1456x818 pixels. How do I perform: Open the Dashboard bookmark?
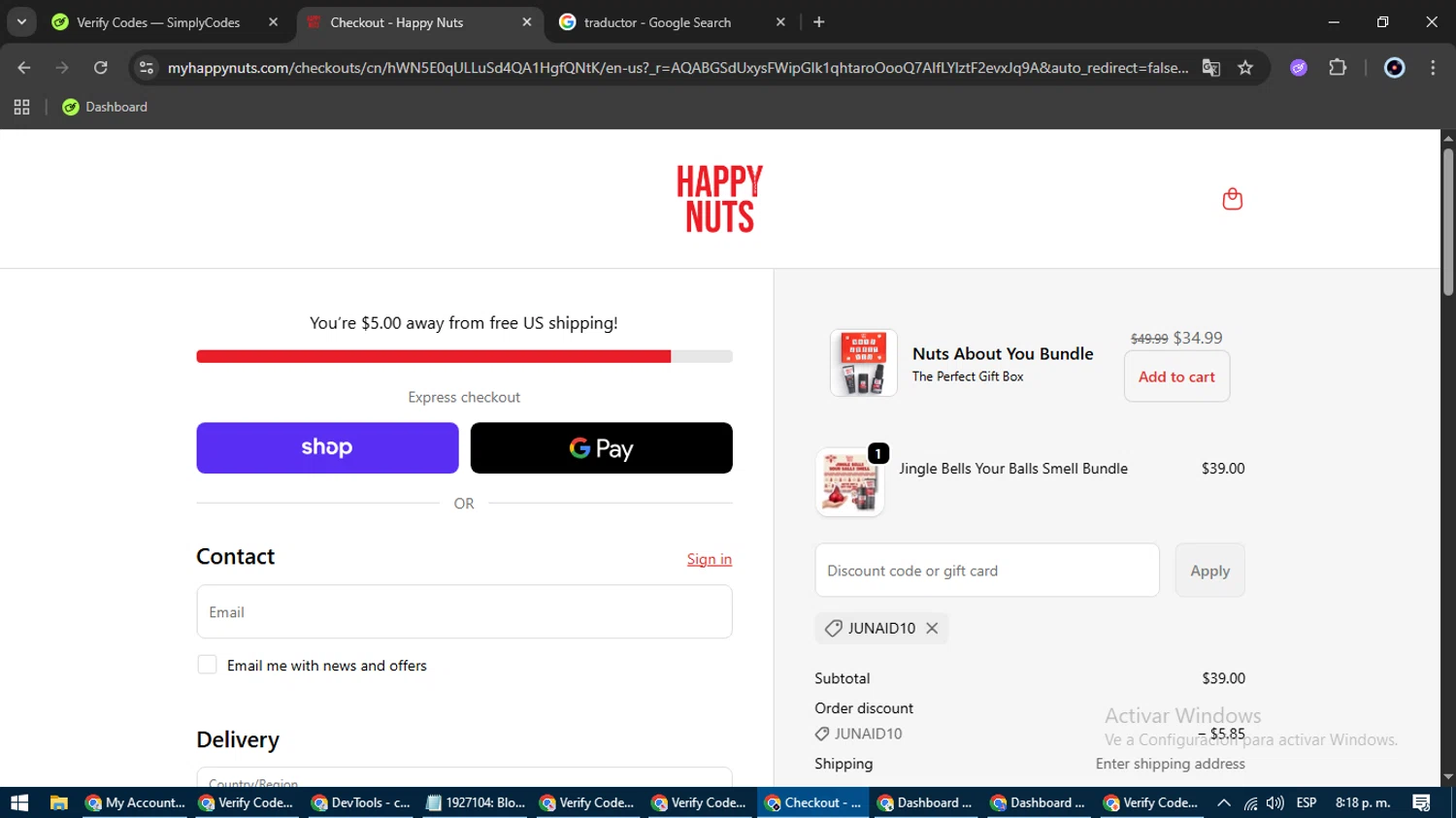tap(105, 107)
